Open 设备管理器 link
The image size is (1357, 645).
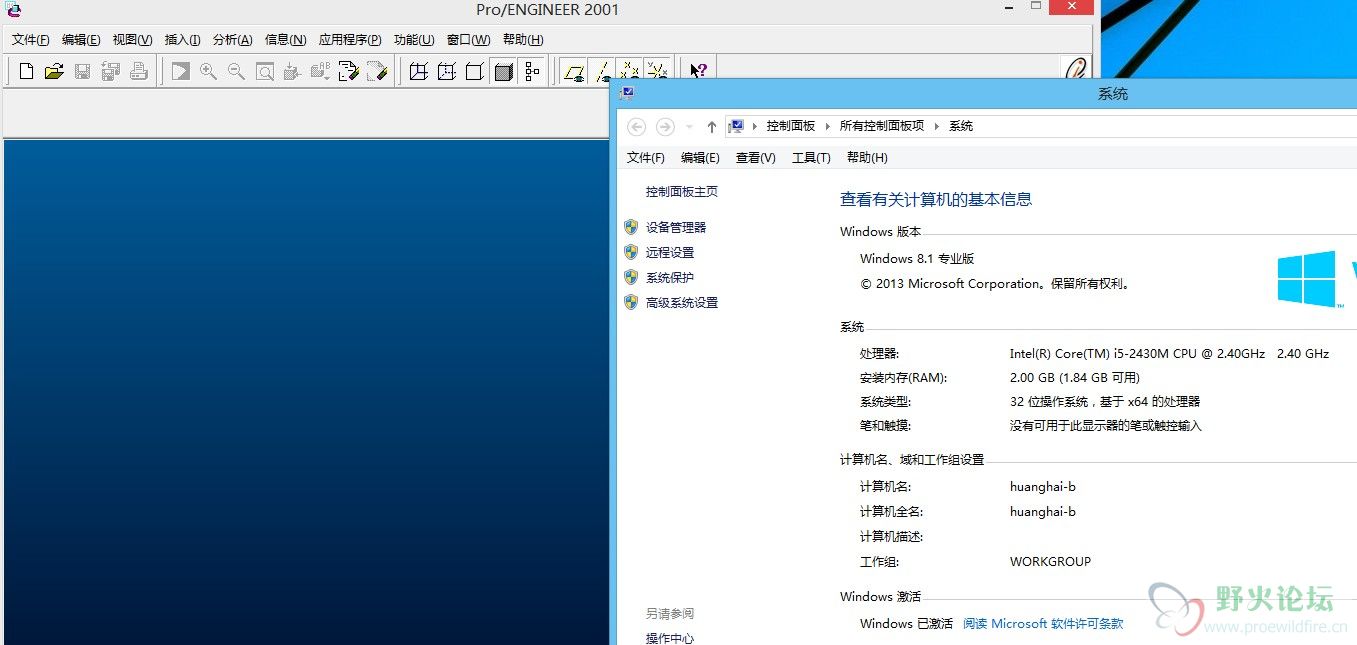[x=676, y=228]
